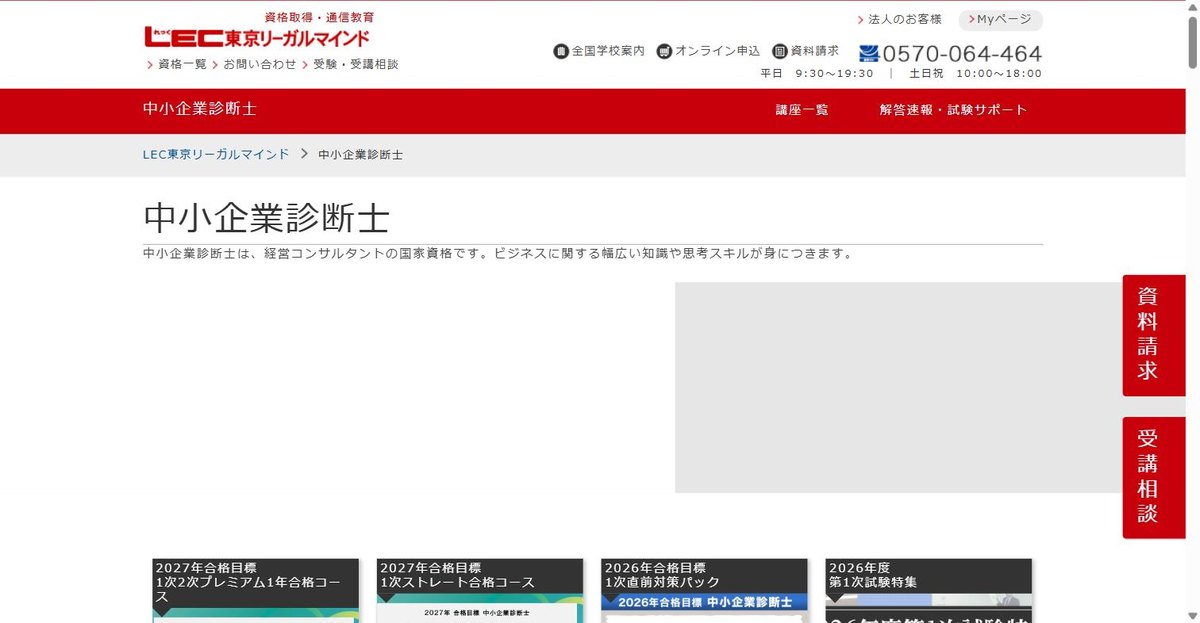Click the breadcrumb chevron separator

coord(303,154)
